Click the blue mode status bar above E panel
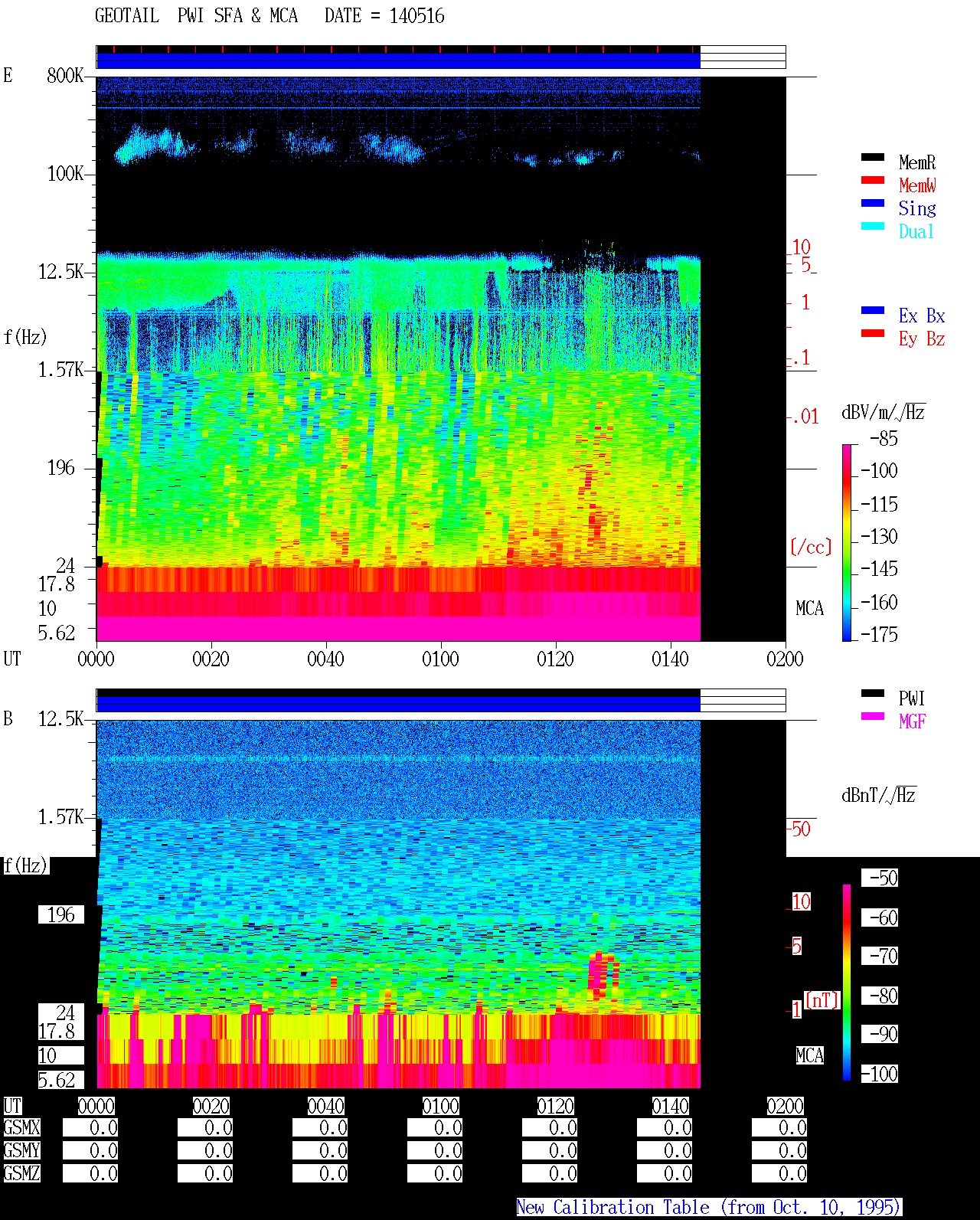 click(x=398, y=61)
